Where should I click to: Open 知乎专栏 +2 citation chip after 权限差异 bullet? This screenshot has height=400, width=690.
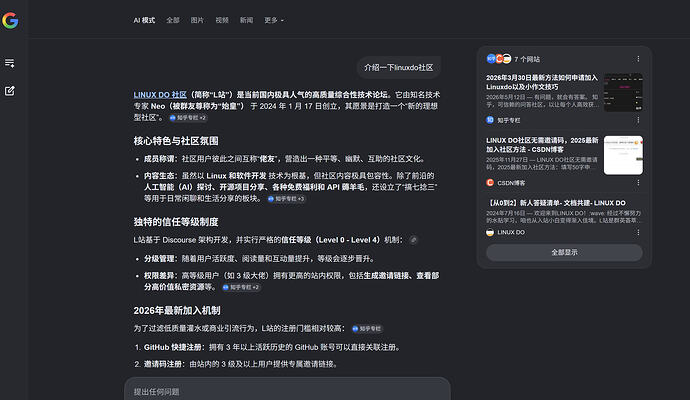241,287
